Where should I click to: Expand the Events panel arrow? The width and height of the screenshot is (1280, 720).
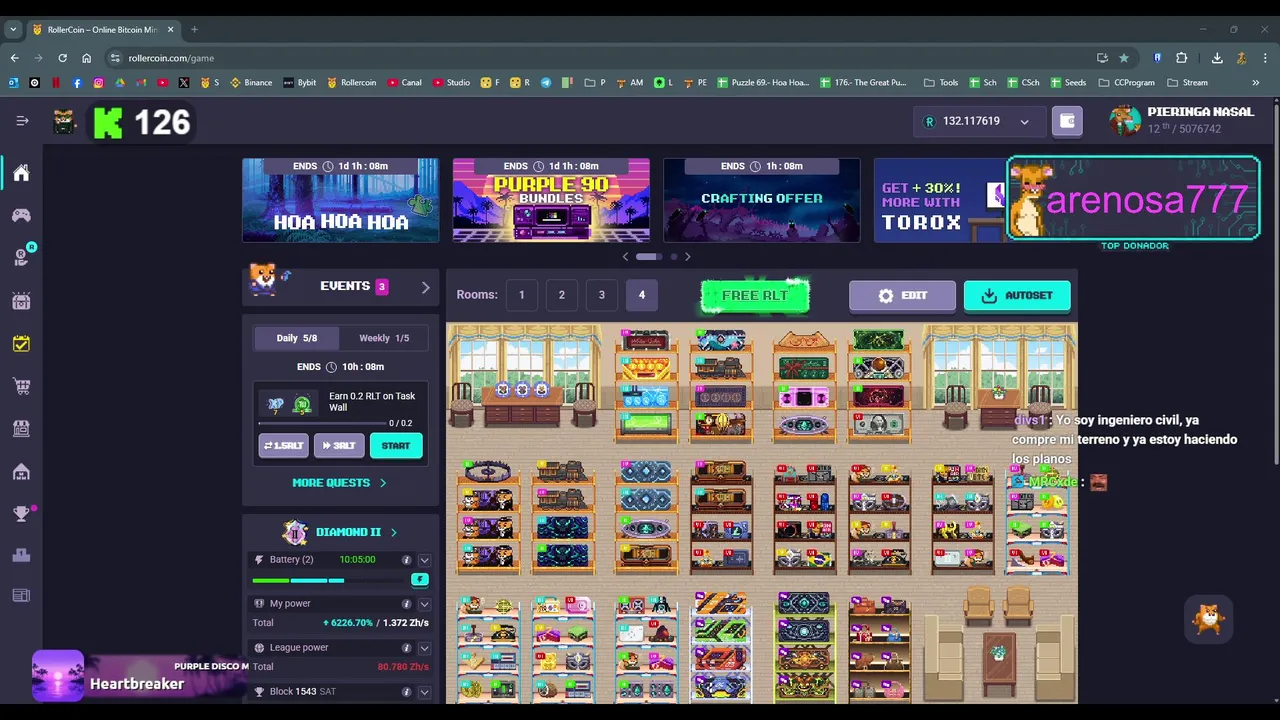pyautogui.click(x=425, y=287)
